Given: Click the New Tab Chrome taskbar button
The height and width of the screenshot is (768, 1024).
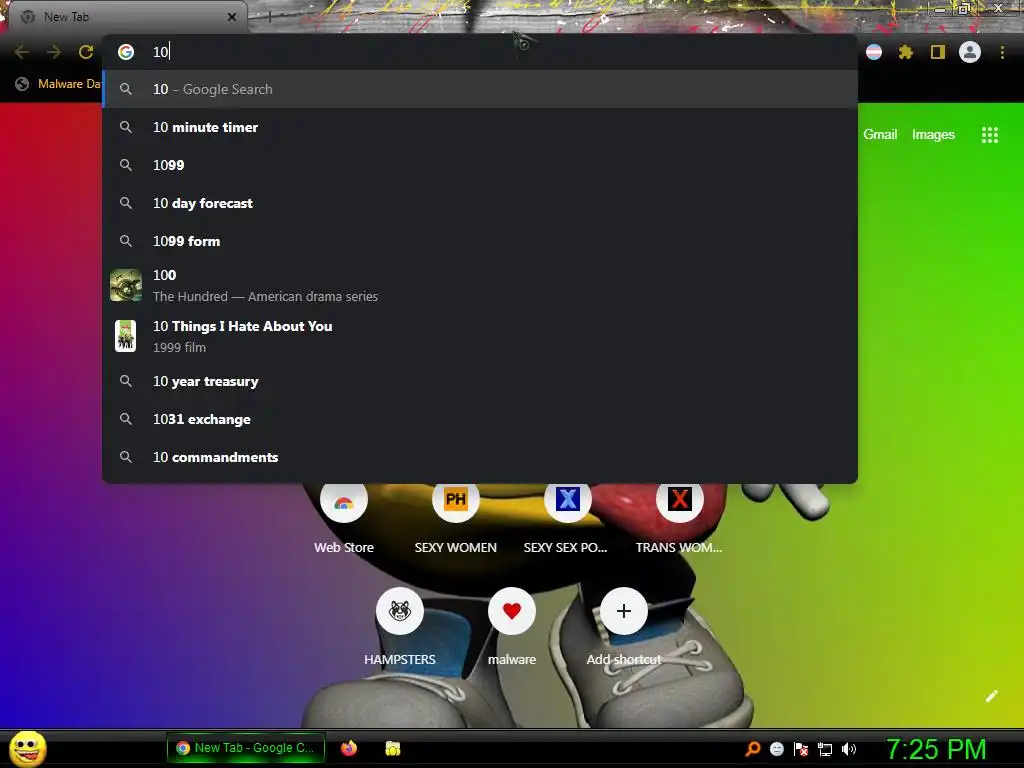Looking at the screenshot, I should [246, 748].
